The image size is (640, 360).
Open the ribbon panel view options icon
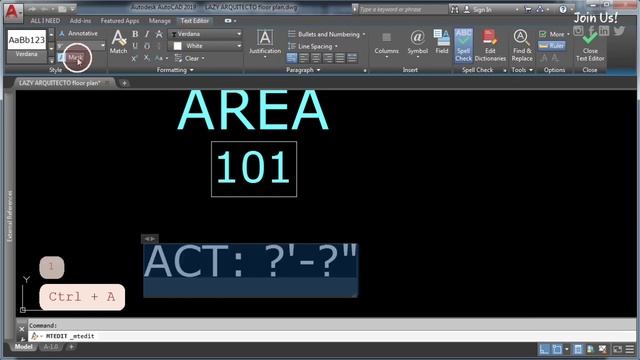pyautogui.click(x=228, y=20)
